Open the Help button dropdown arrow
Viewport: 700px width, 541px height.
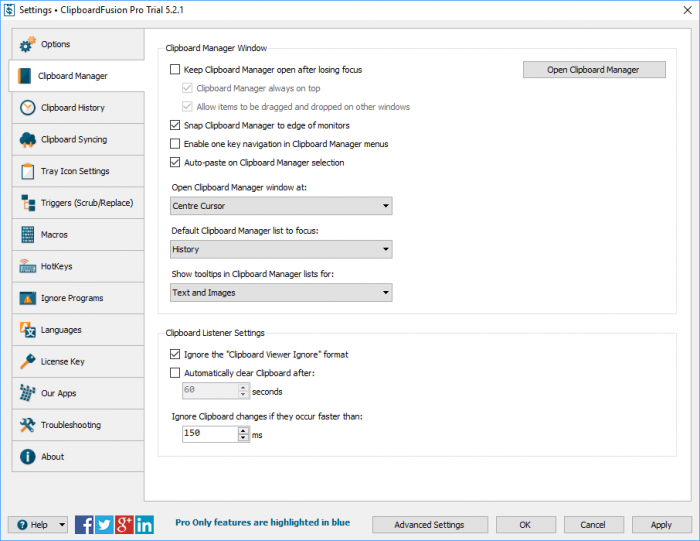point(62,525)
